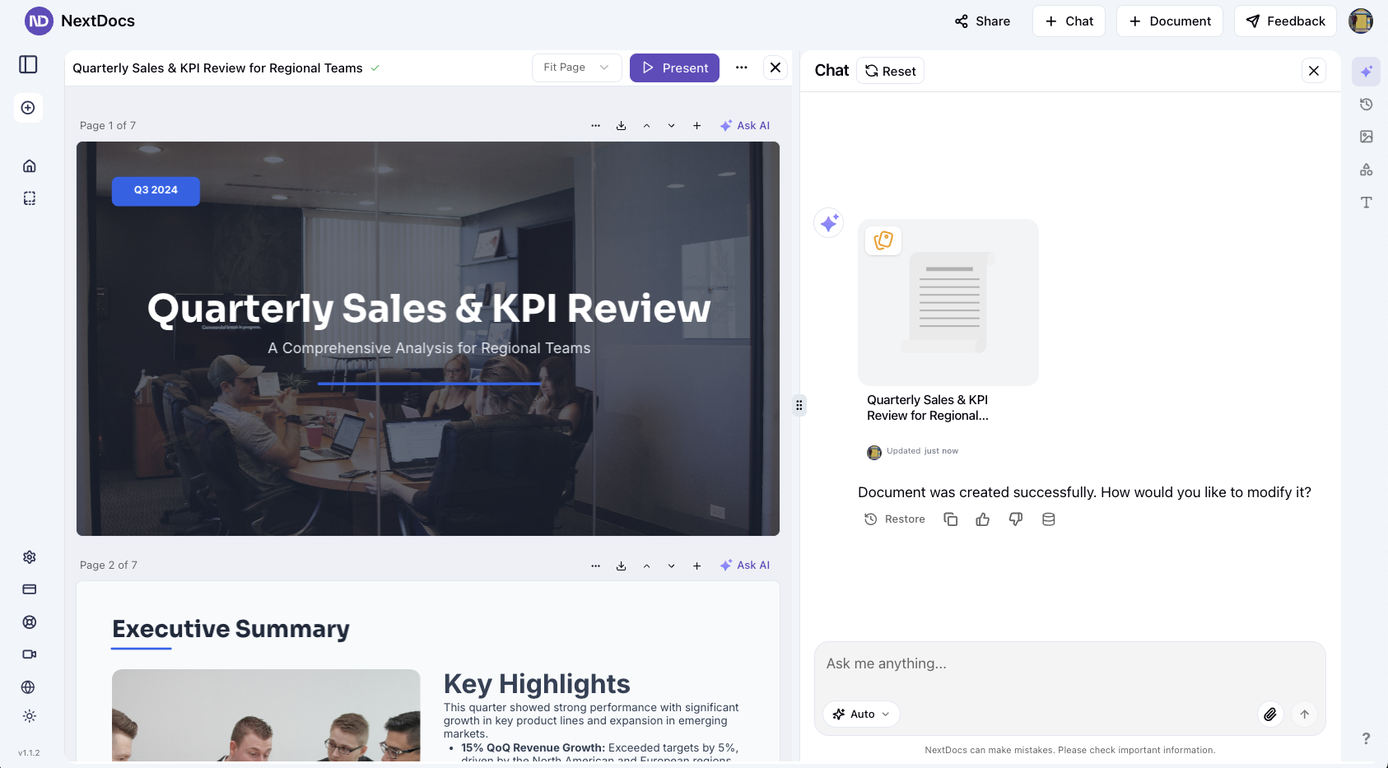Click the Present button
Screen dimensions: 1388x768
(674, 67)
